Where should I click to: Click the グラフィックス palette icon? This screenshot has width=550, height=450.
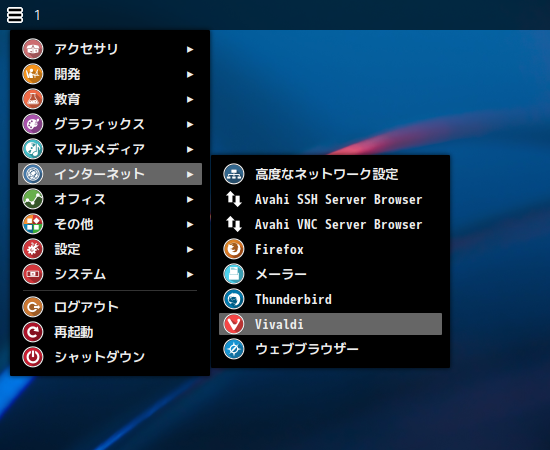pos(33,124)
